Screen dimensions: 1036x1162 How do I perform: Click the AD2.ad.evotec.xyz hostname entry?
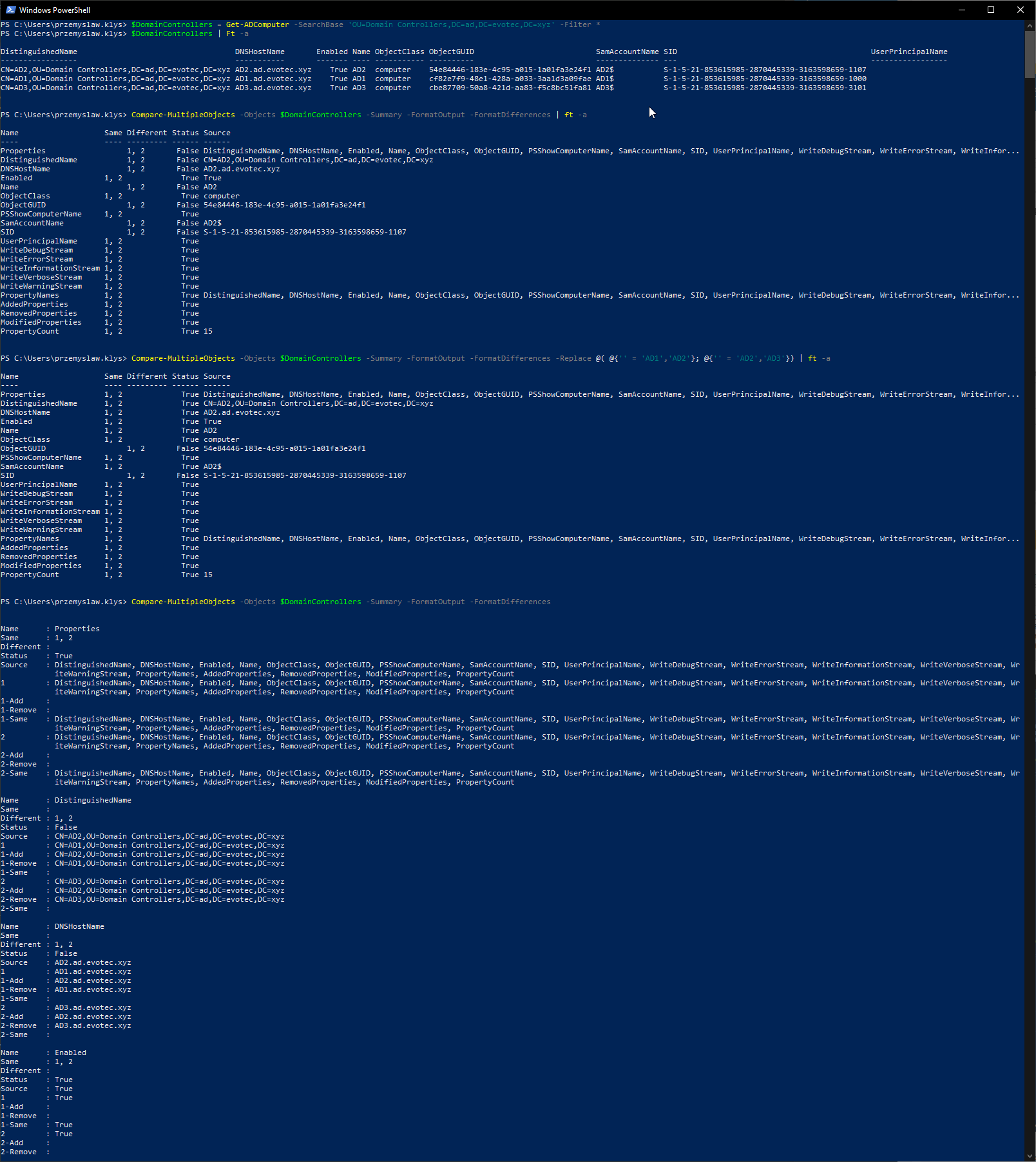click(273, 70)
